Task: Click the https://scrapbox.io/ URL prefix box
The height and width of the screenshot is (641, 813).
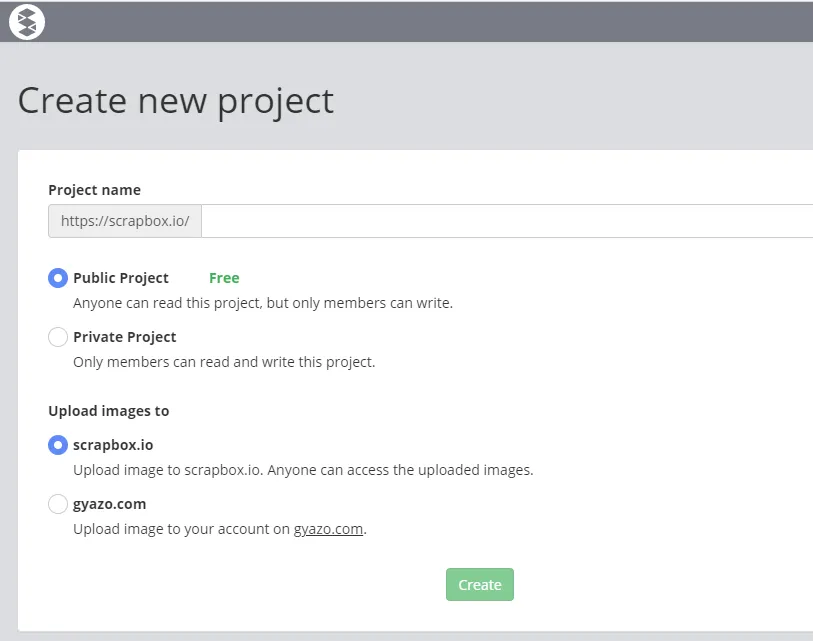Action: [x=125, y=221]
